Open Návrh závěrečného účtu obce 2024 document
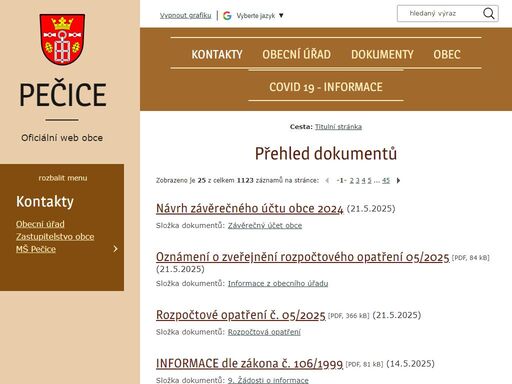 coord(249,209)
